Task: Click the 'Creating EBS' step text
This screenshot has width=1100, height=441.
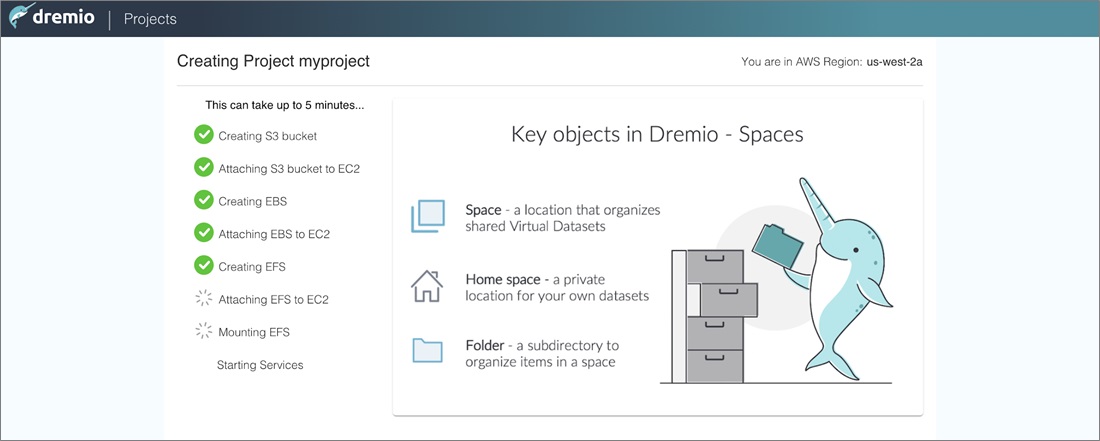Action: pos(253,201)
